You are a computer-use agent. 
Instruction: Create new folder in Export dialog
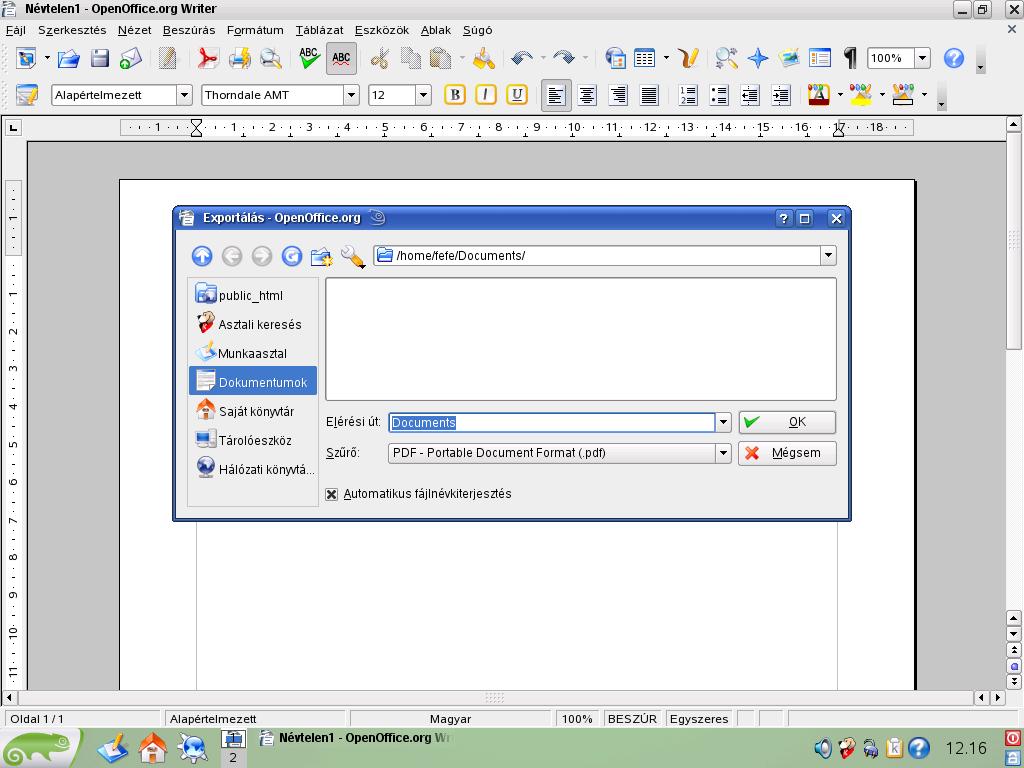(322, 257)
